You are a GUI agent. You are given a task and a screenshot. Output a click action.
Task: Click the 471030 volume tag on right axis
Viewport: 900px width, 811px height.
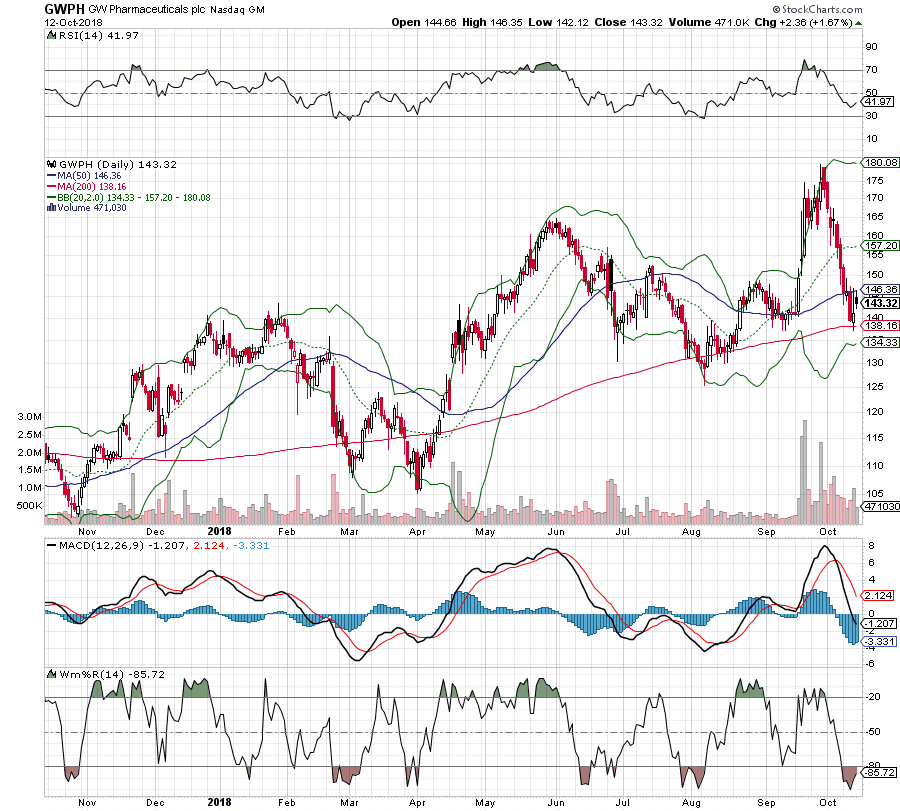882,506
